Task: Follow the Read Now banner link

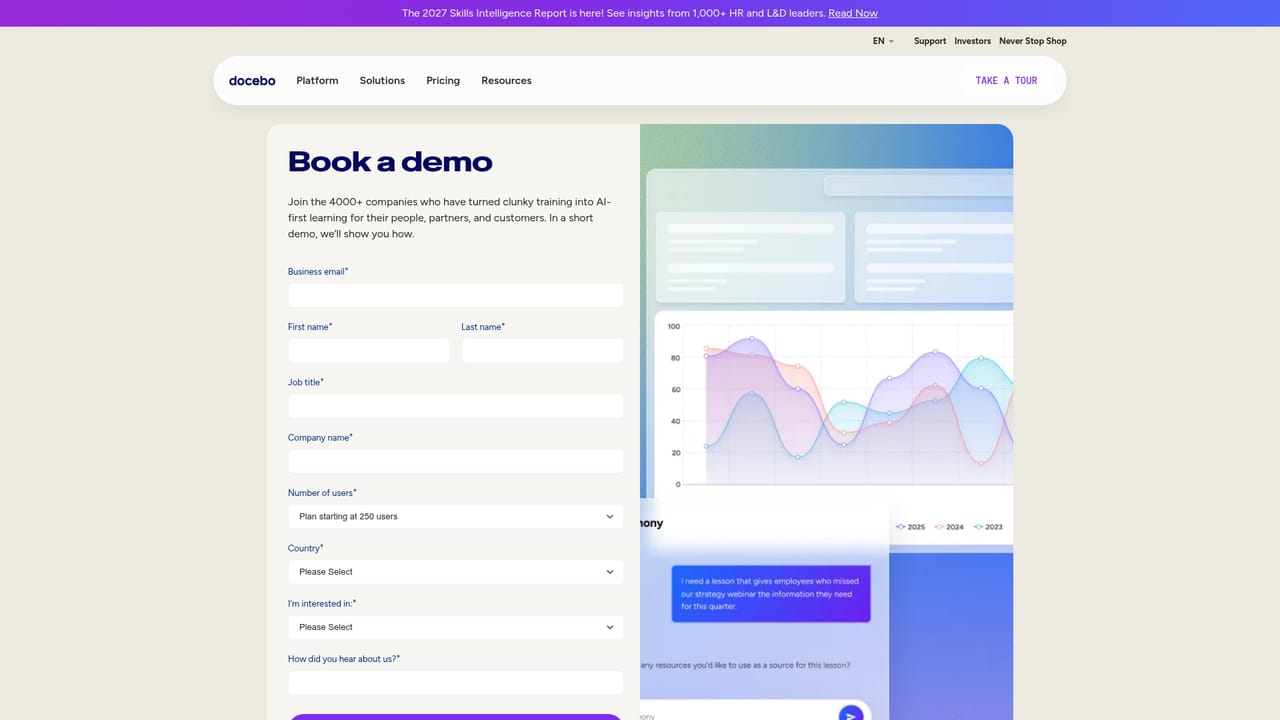Action: coord(853,13)
